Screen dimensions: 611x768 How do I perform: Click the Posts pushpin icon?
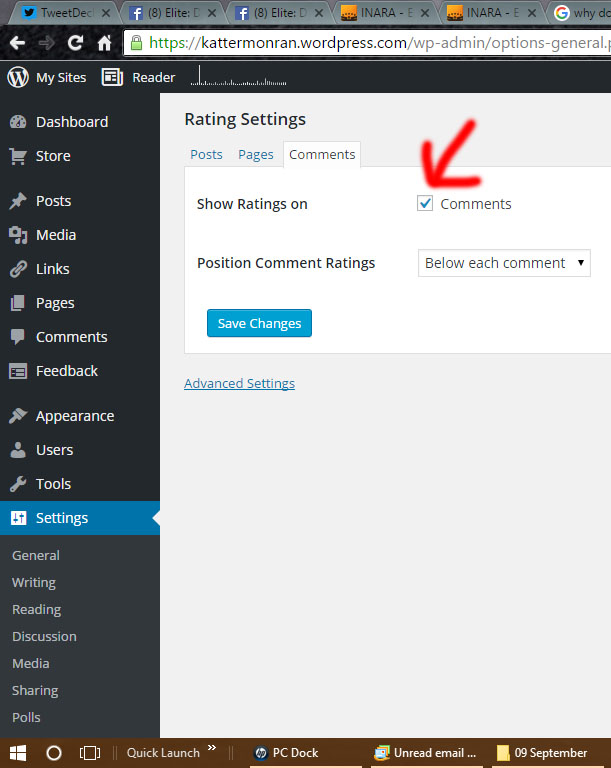coord(18,201)
